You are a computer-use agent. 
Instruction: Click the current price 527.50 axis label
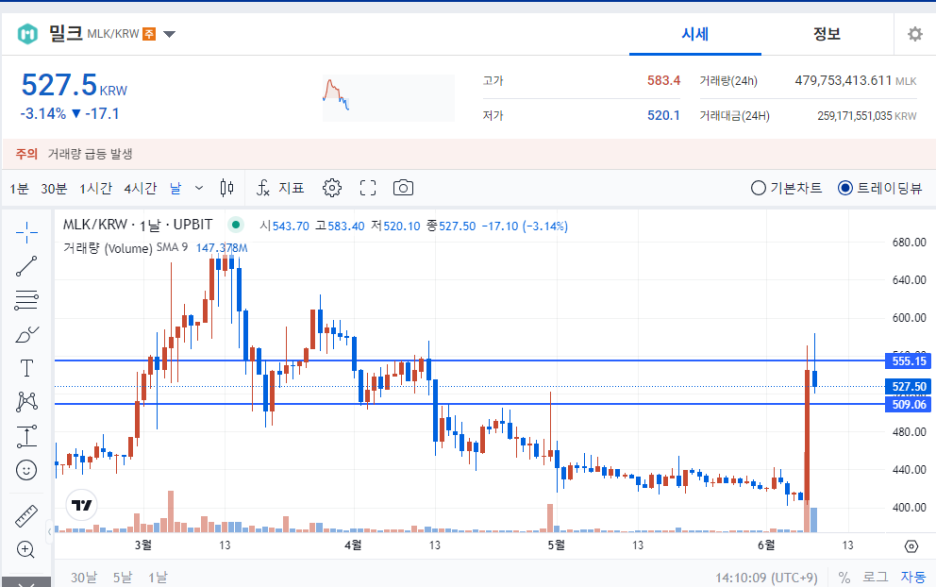point(908,386)
